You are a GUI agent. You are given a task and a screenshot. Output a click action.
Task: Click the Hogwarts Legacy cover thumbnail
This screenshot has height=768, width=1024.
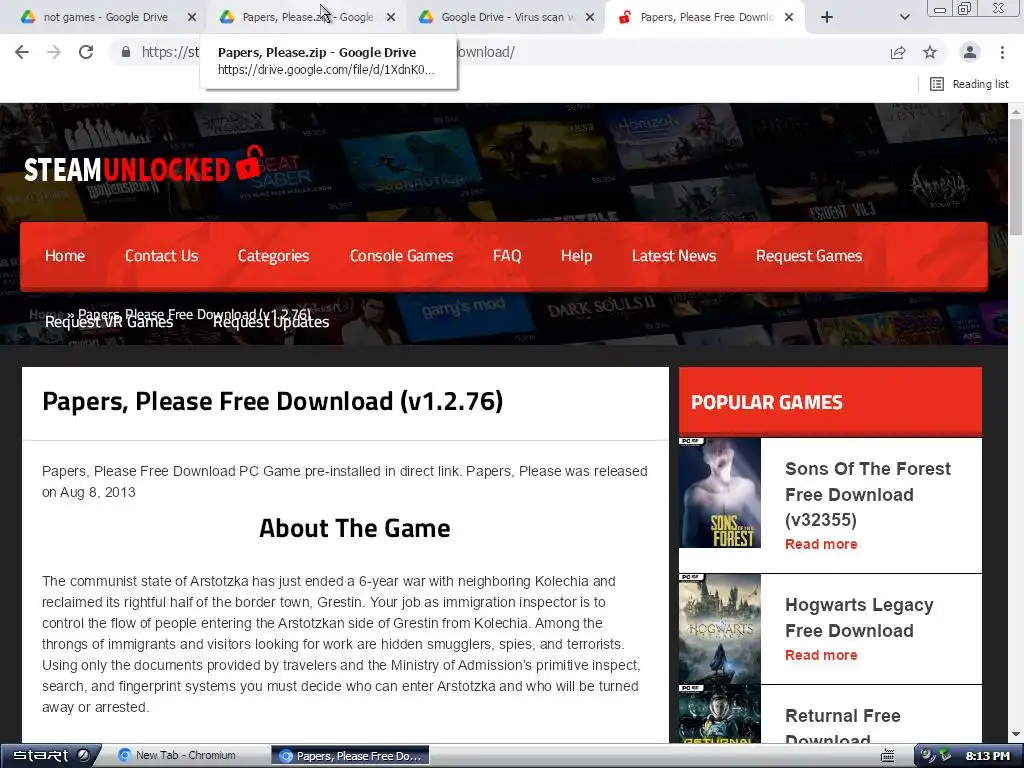720,629
